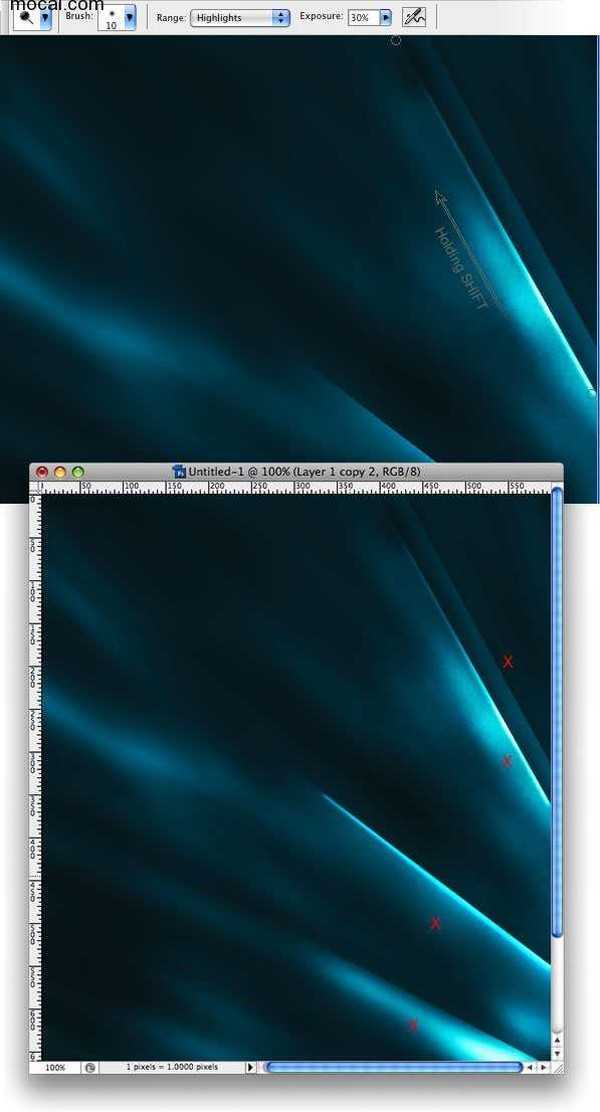Click the Exposure 30% input field
Screen dimensions: 600x1112
click(x=362, y=18)
